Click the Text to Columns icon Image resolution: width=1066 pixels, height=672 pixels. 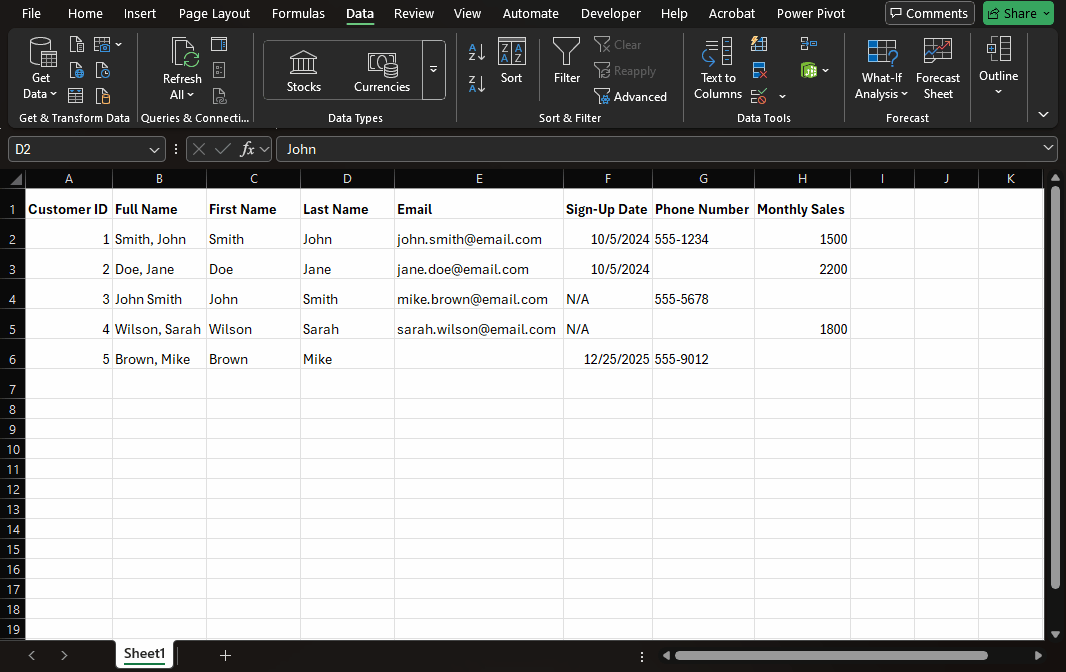[x=718, y=67]
